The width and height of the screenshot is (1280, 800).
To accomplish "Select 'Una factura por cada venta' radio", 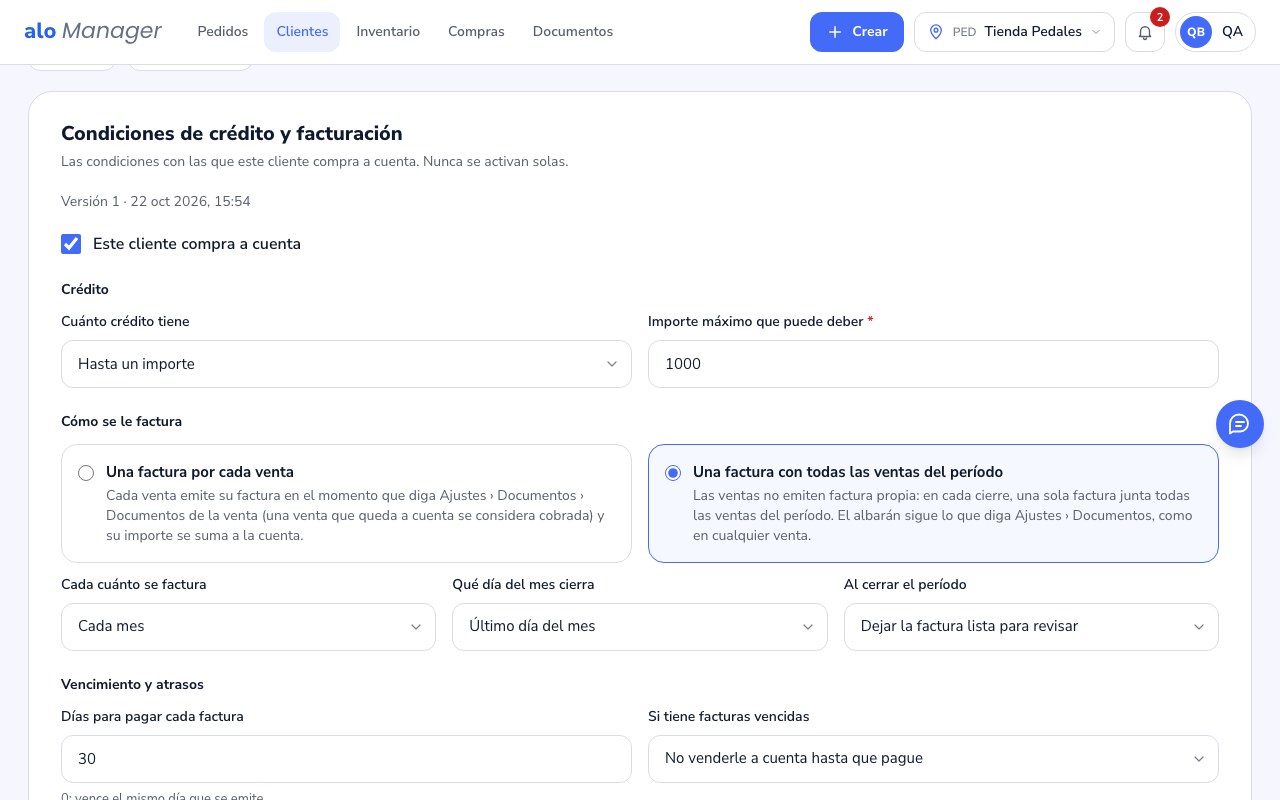I will tap(86, 473).
